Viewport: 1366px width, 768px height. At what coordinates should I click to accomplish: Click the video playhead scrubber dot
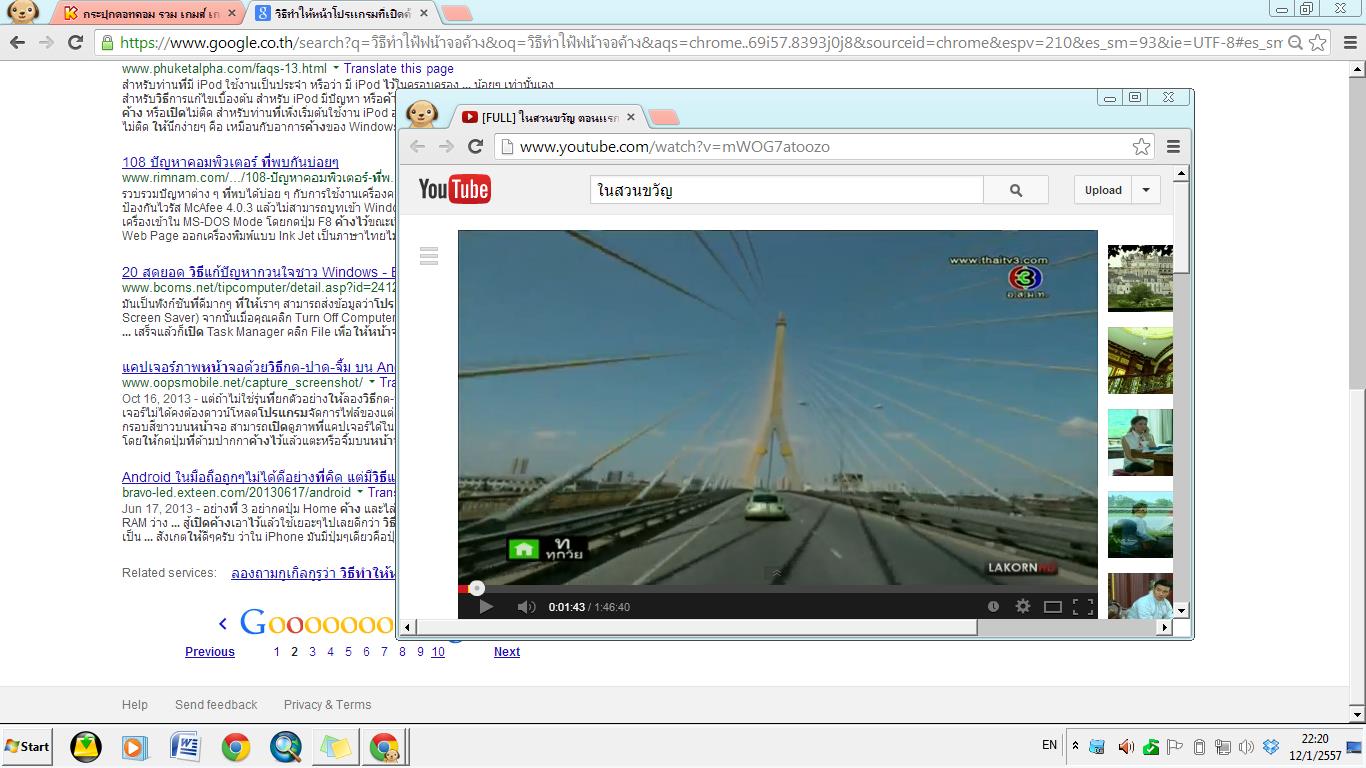tap(477, 588)
